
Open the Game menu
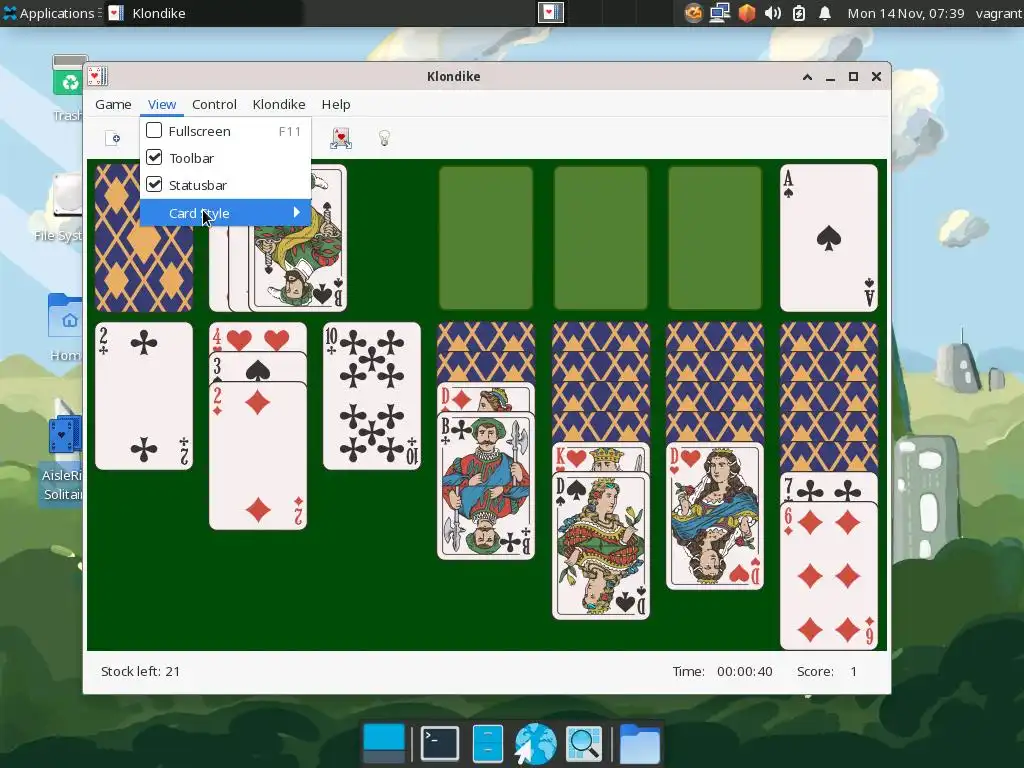click(x=113, y=104)
